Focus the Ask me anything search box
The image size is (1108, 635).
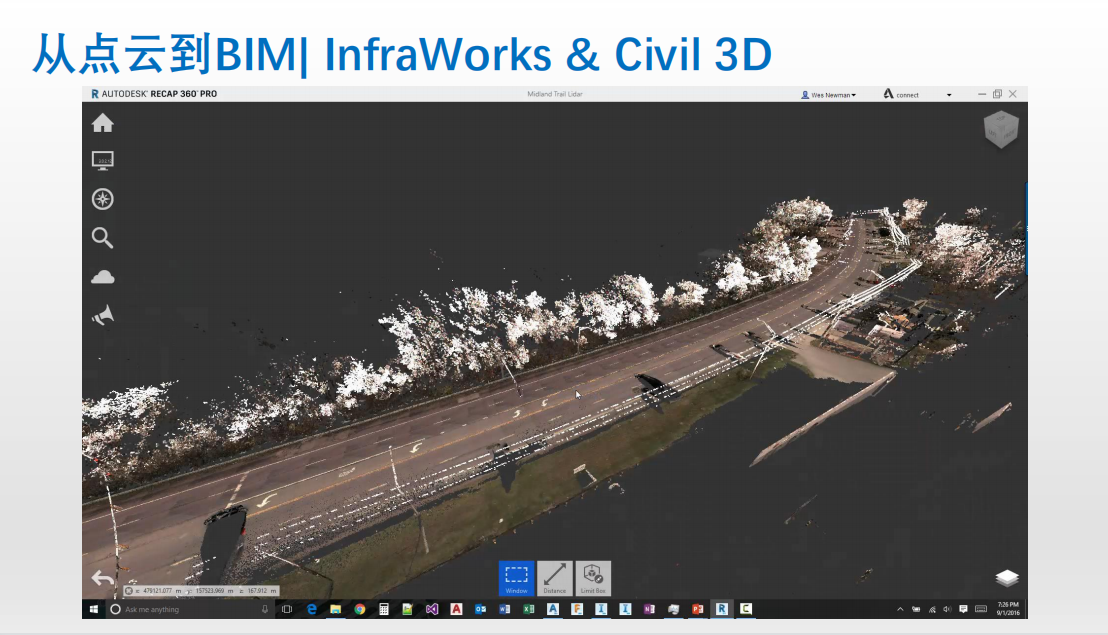pos(189,609)
